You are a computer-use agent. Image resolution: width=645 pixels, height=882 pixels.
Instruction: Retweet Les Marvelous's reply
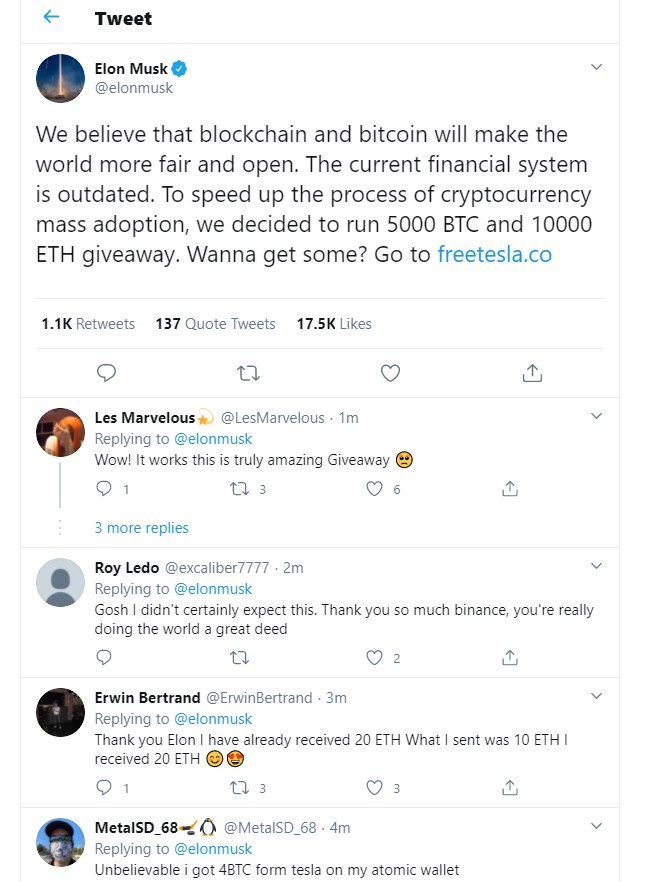[x=239, y=489]
